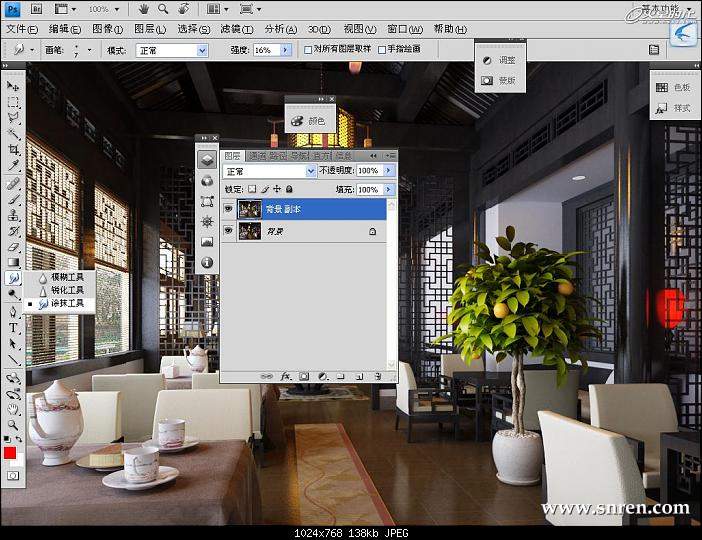Select the Brush tool in toolbox
The height and width of the screenshot is (540, 702).
13,199
